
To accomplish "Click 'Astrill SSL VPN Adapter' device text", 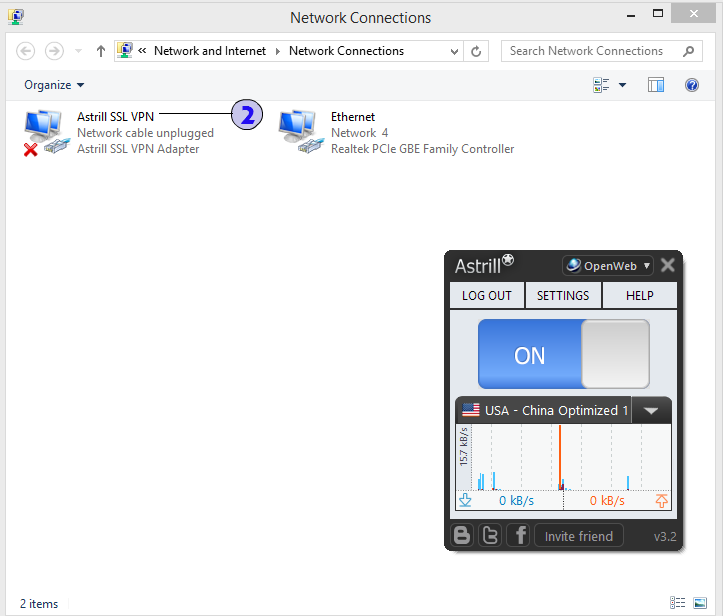I will tap(138, 149).
